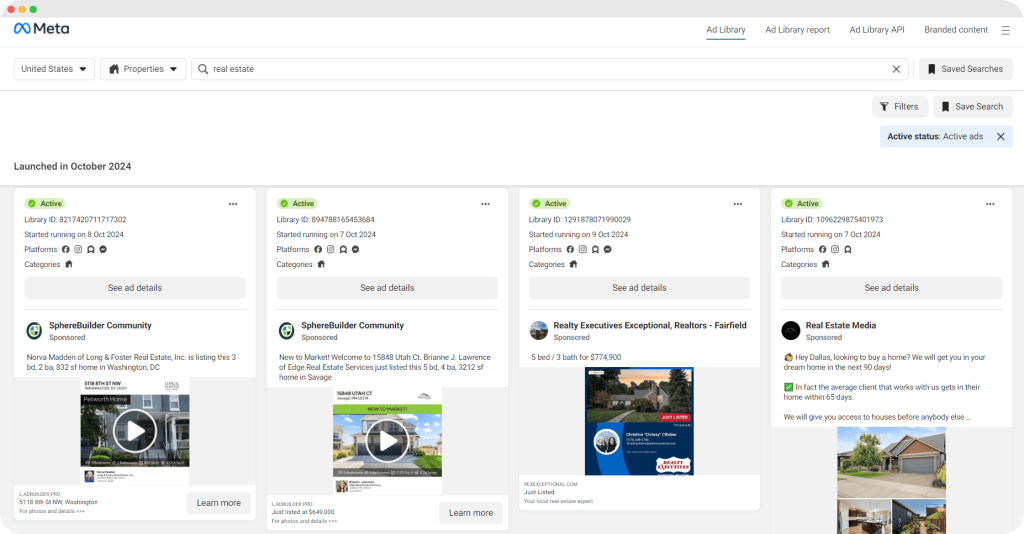This screenshot has width=1024, height=534.
Task: Click Messenger platform icon on ad 1291878071990029
Action: pyautogui.click(x=607, y=249)
